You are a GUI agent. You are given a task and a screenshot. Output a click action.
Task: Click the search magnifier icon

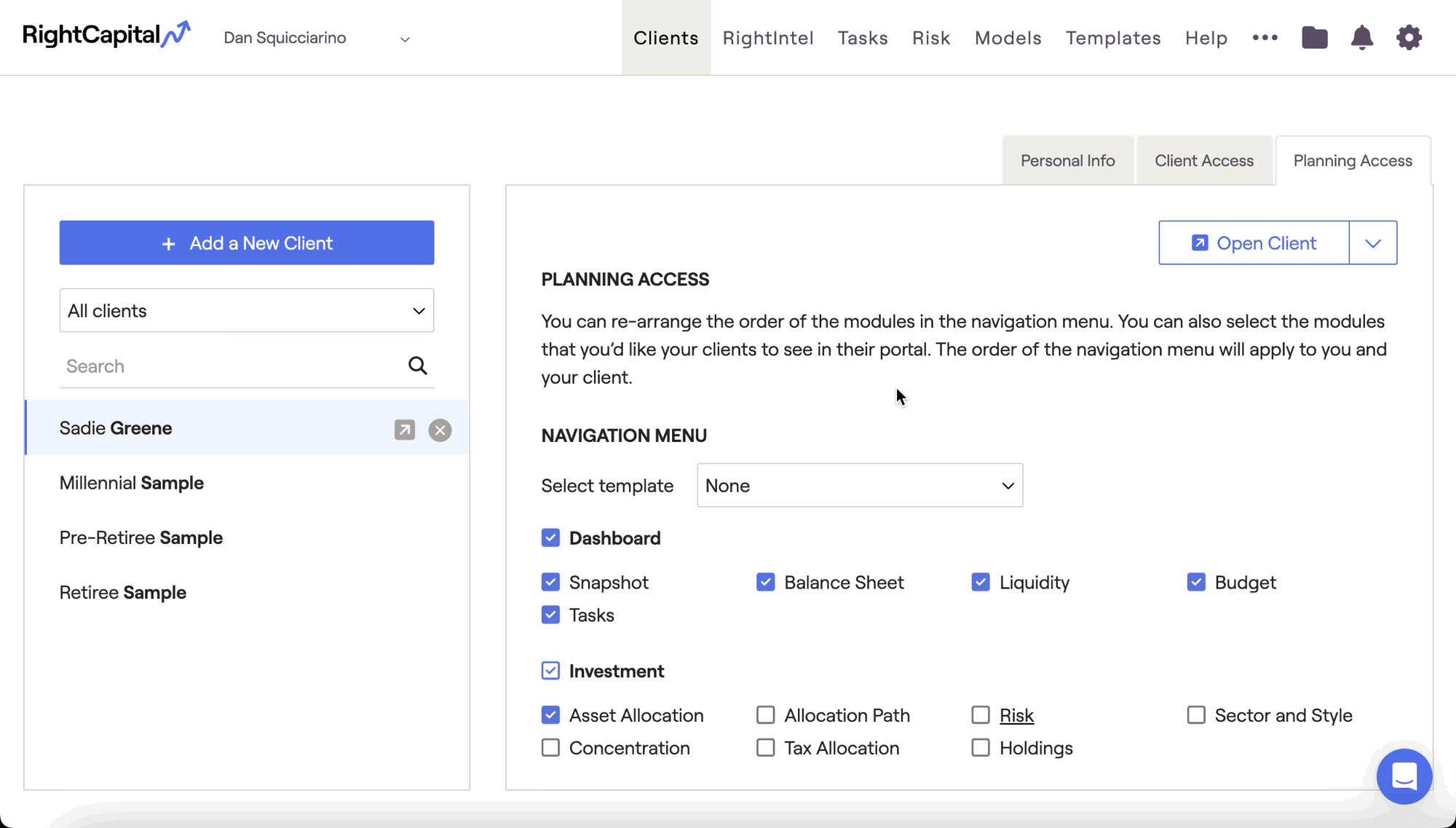(417, 366)
